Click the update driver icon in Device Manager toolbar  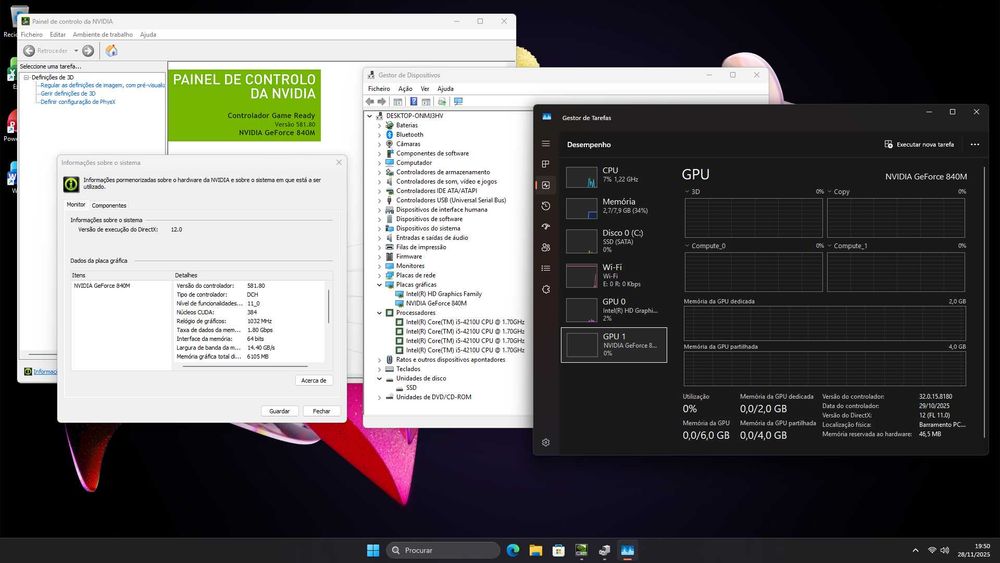[x=441, y=101]
